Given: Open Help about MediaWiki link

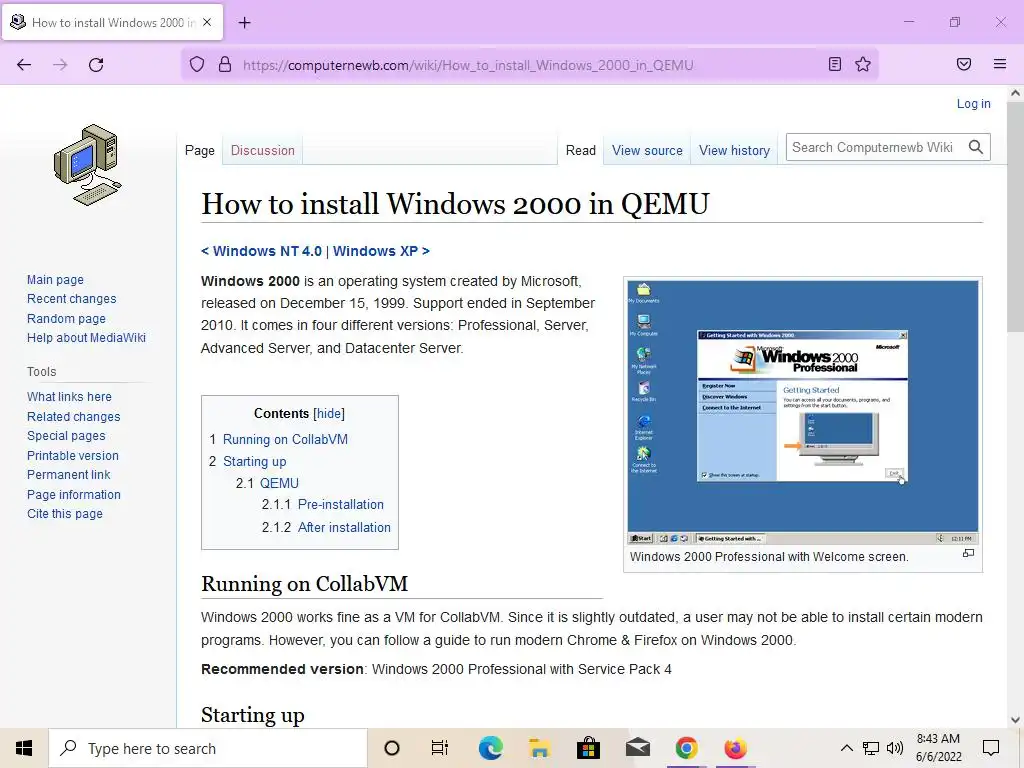Looking at the screenshot, I should 86,338.
